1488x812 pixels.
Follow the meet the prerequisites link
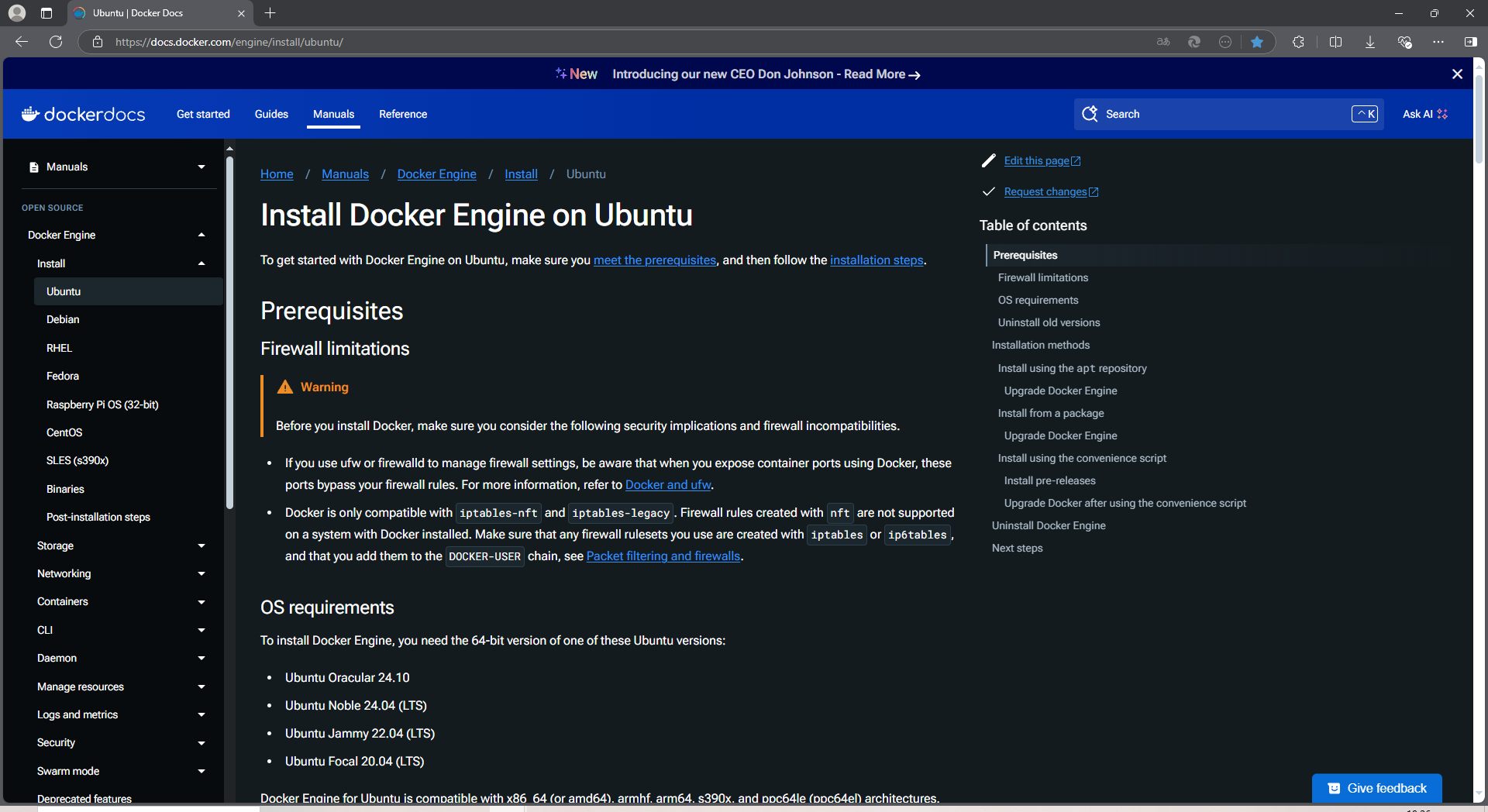[x=655, y=260]
